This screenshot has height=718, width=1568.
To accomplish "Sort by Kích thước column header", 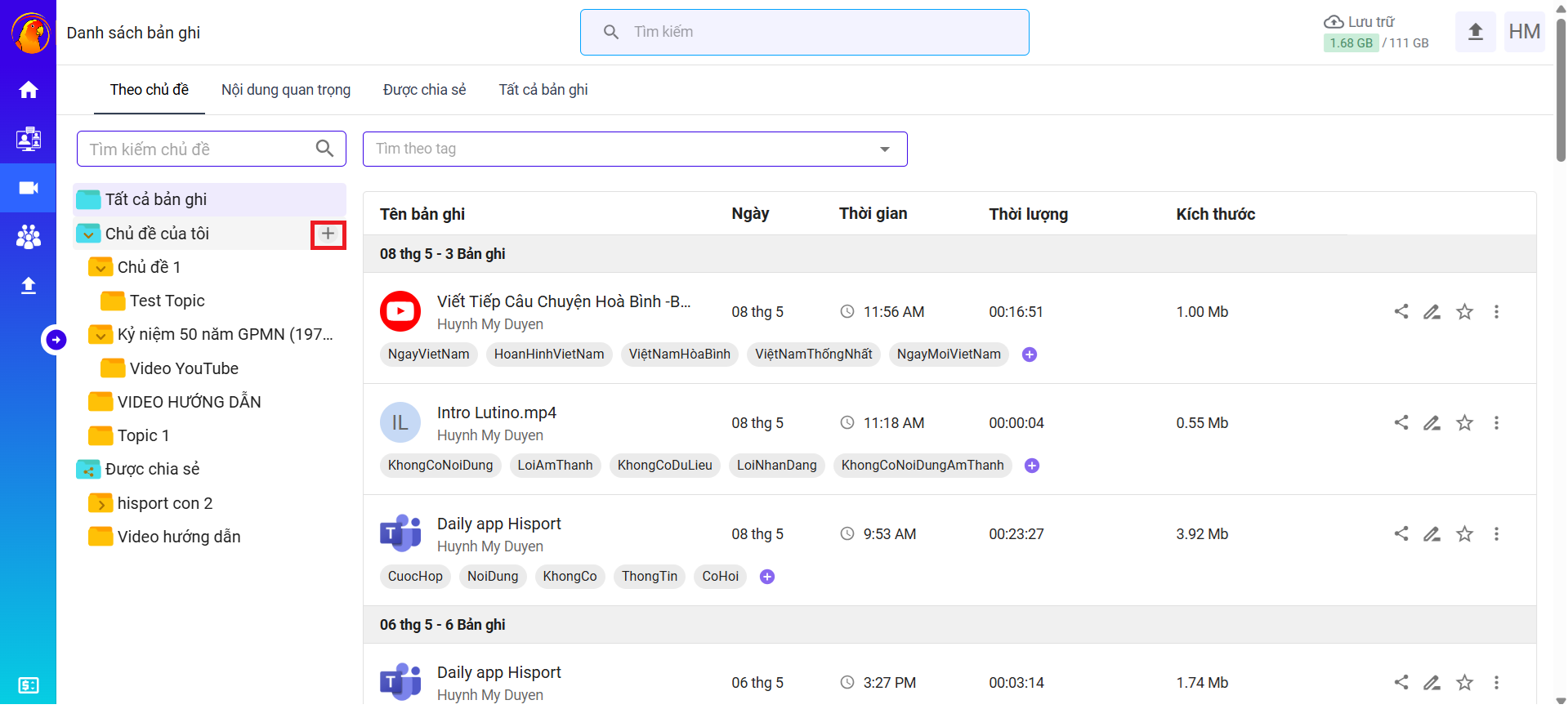I will click(x=1216, y=214).
